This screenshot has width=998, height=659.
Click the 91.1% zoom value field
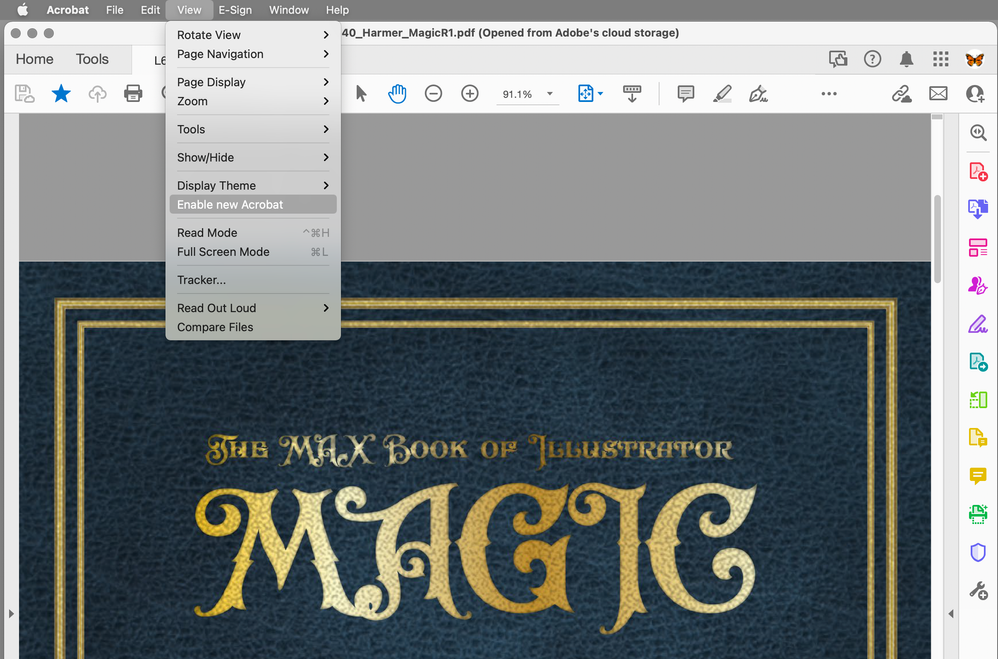coord(517,94)
